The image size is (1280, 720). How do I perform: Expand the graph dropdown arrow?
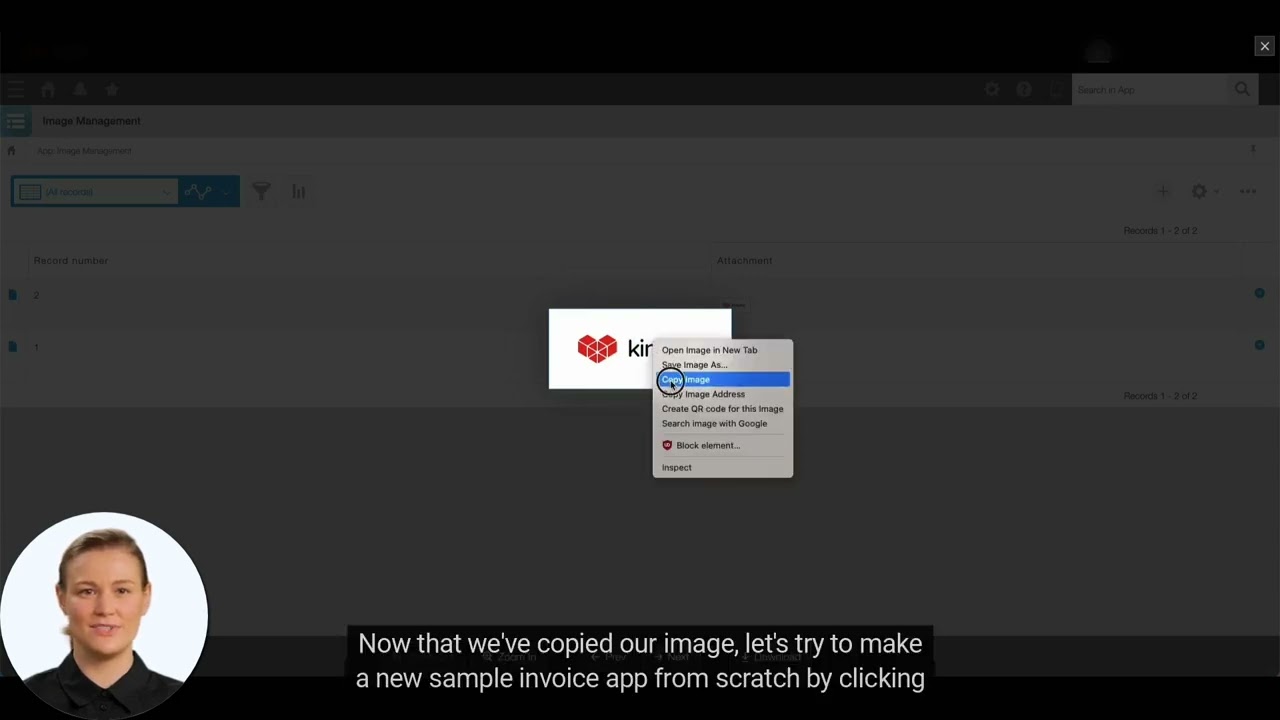[x=226, y=192]
